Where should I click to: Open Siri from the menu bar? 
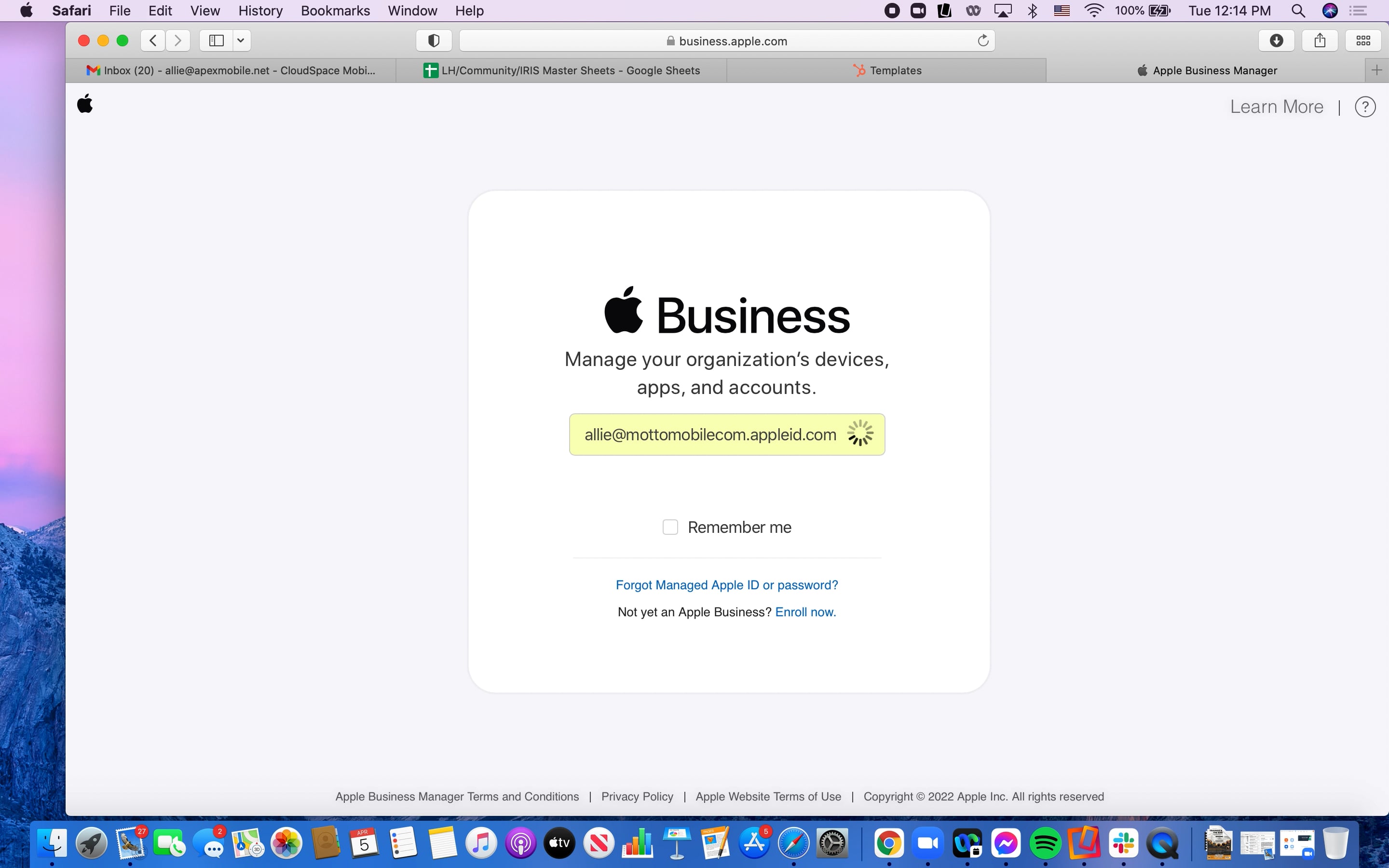[1331, 10]
